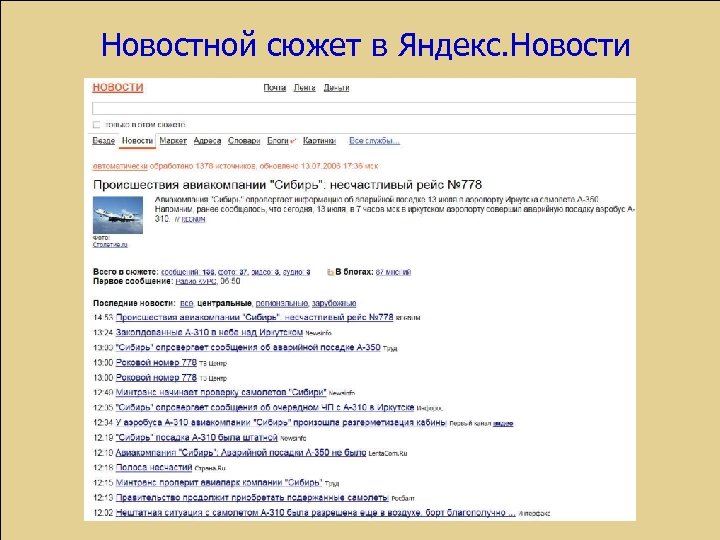Screen dimensions: 720x540
Task: Open the Деньги link in header
Action: tap(336, 88)
